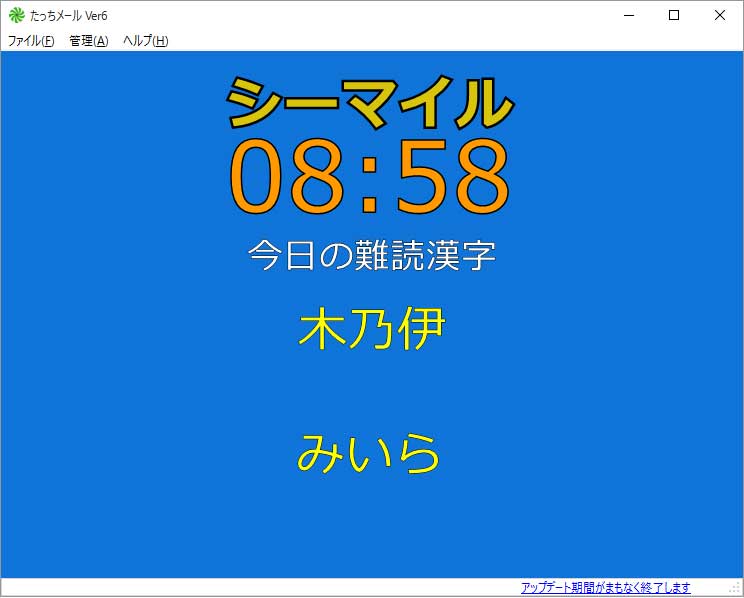The width and height of the screenshot is (744, 598).
Task: Minimize the たっちメール window
Action: [x=629, y=15]
